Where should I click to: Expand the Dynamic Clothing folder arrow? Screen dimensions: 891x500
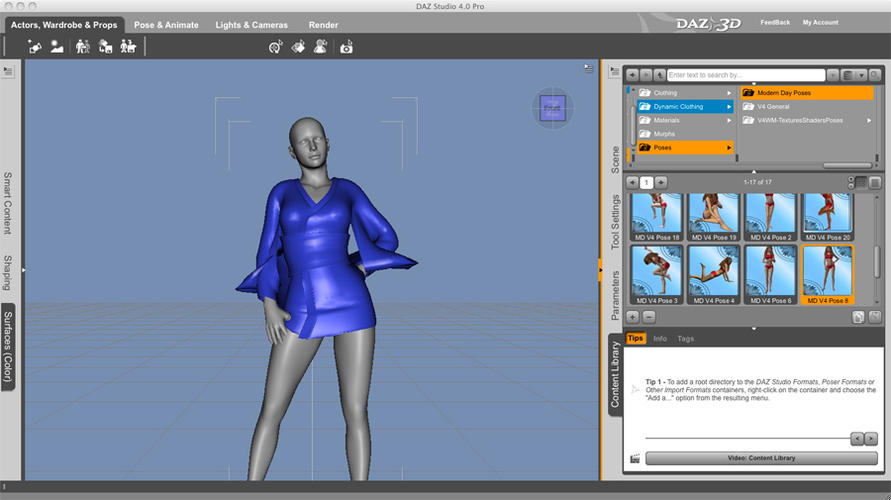point(729,106)
